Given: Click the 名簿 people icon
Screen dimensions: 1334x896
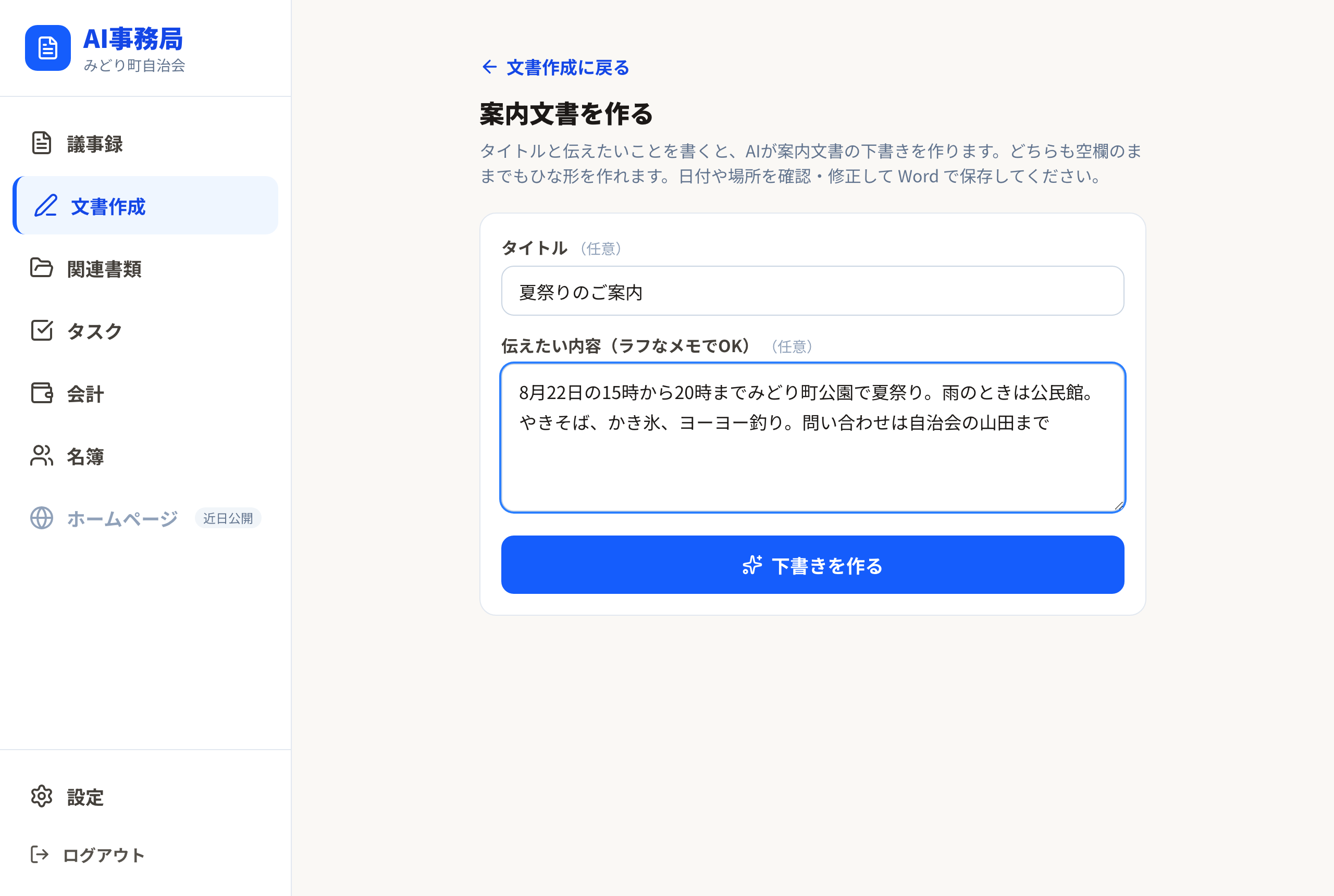Looking at the screenshot, I should click(x=42, y=456).
